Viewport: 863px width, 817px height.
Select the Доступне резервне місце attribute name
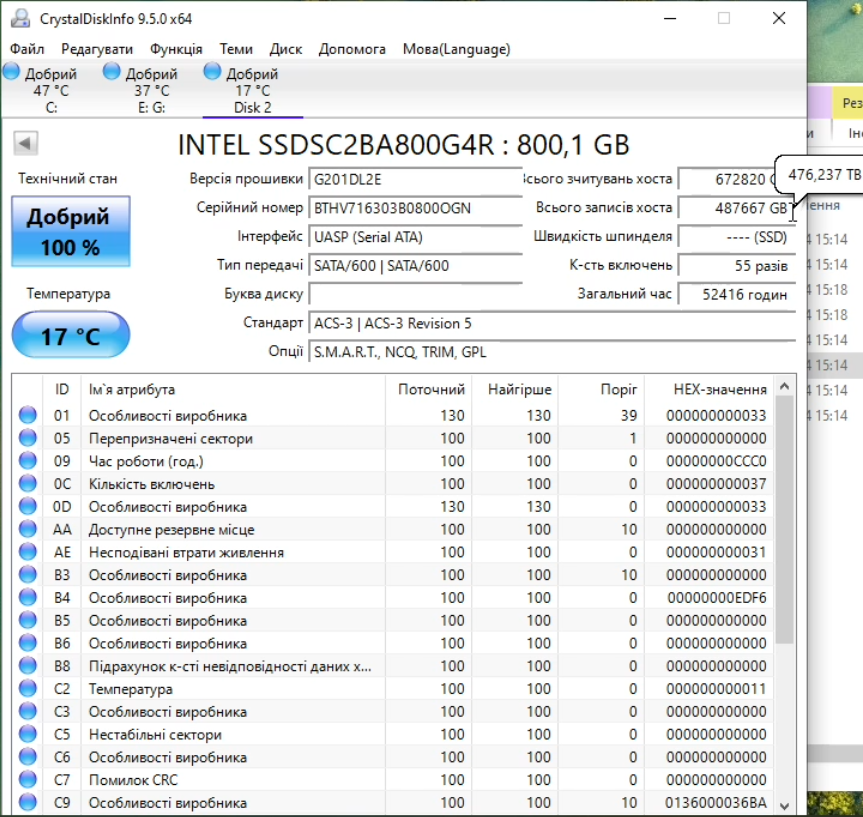172,530
